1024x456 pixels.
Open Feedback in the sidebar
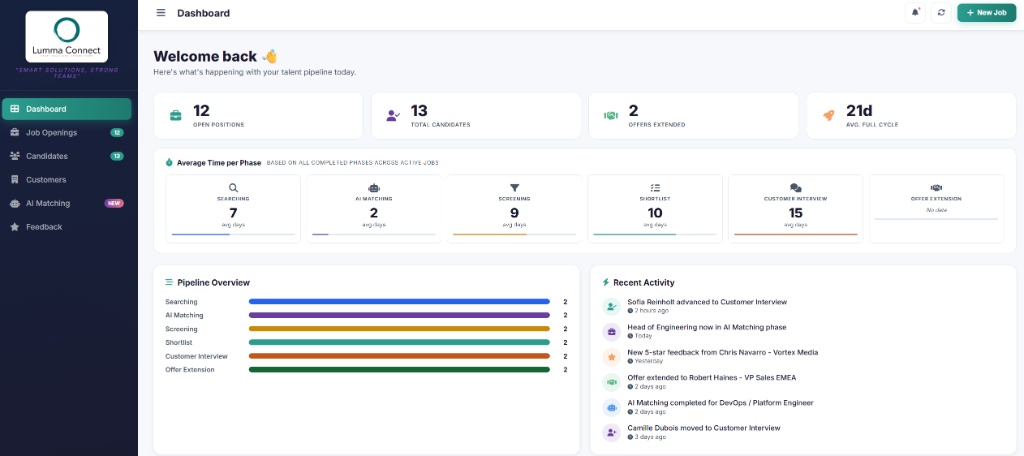coord(67,227)
